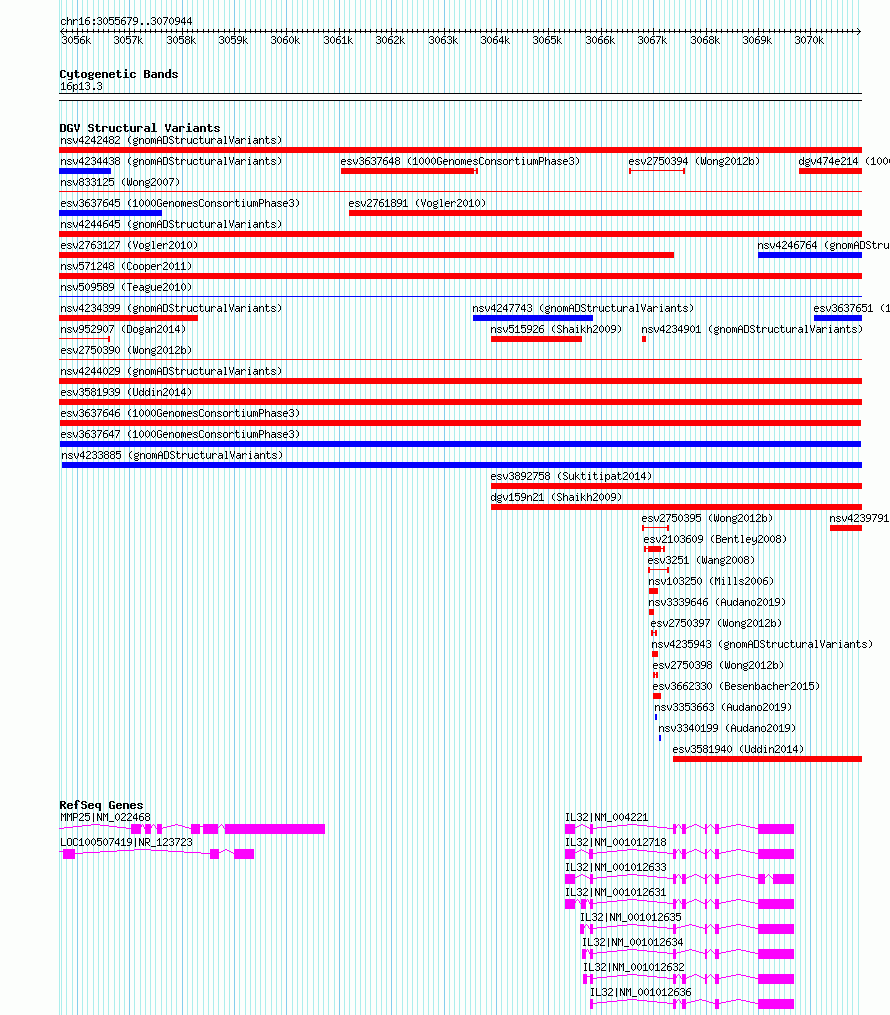Viewport: 890px width, 1015px height.
Task: Open esv2750398 Wong2012b variant label
Action: tap(718, 665)
